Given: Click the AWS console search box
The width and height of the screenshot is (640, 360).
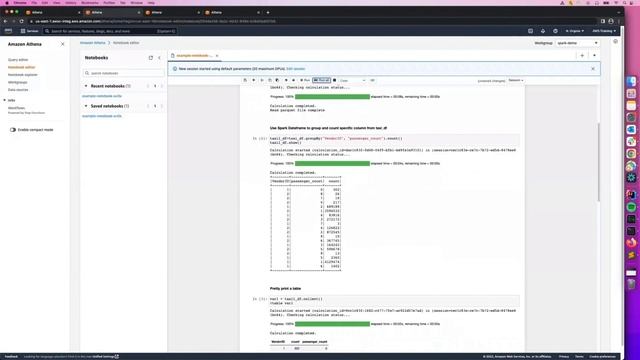Looking at the screenshot, I should 110,31.
